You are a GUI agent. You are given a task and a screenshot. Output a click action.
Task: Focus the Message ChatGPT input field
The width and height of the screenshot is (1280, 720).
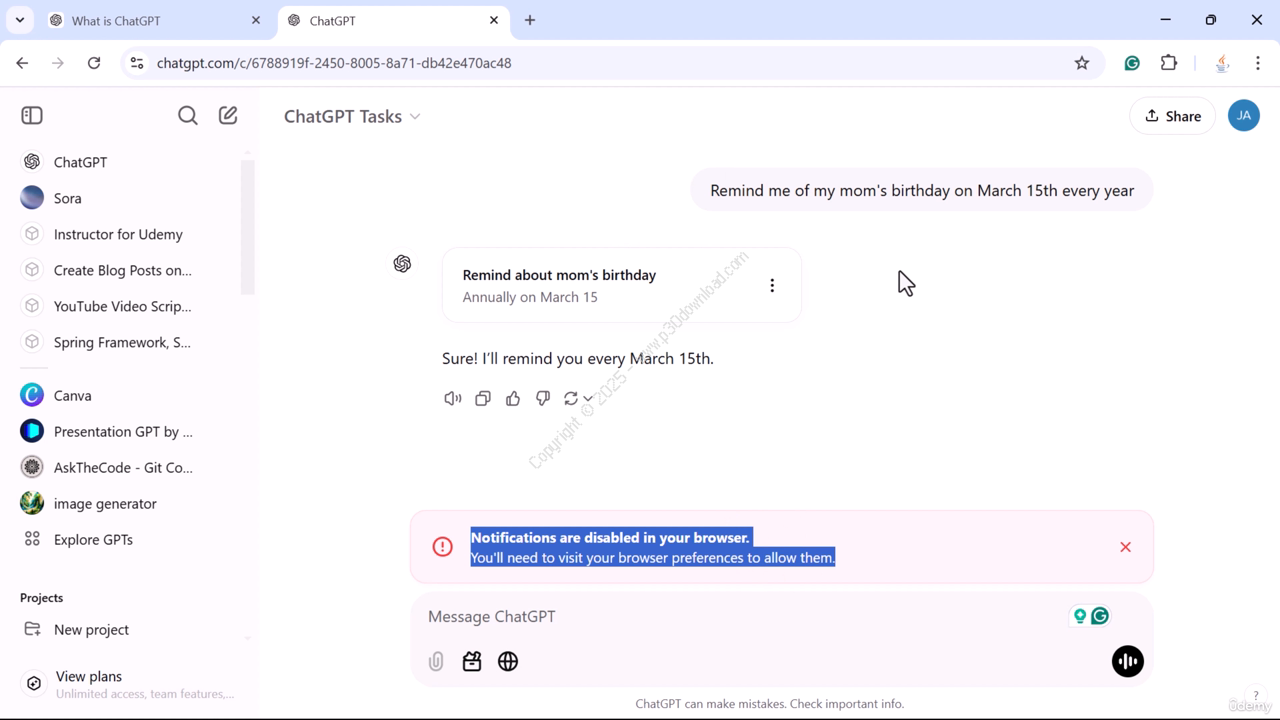pos(740,616)
